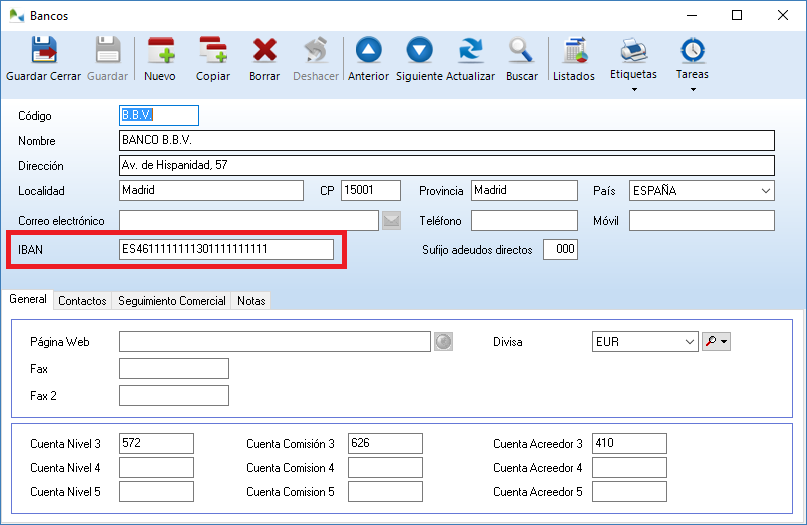Click the globe icon beside Página Web
This screenshot has width=807, height=525.
[x=444, y=342]
